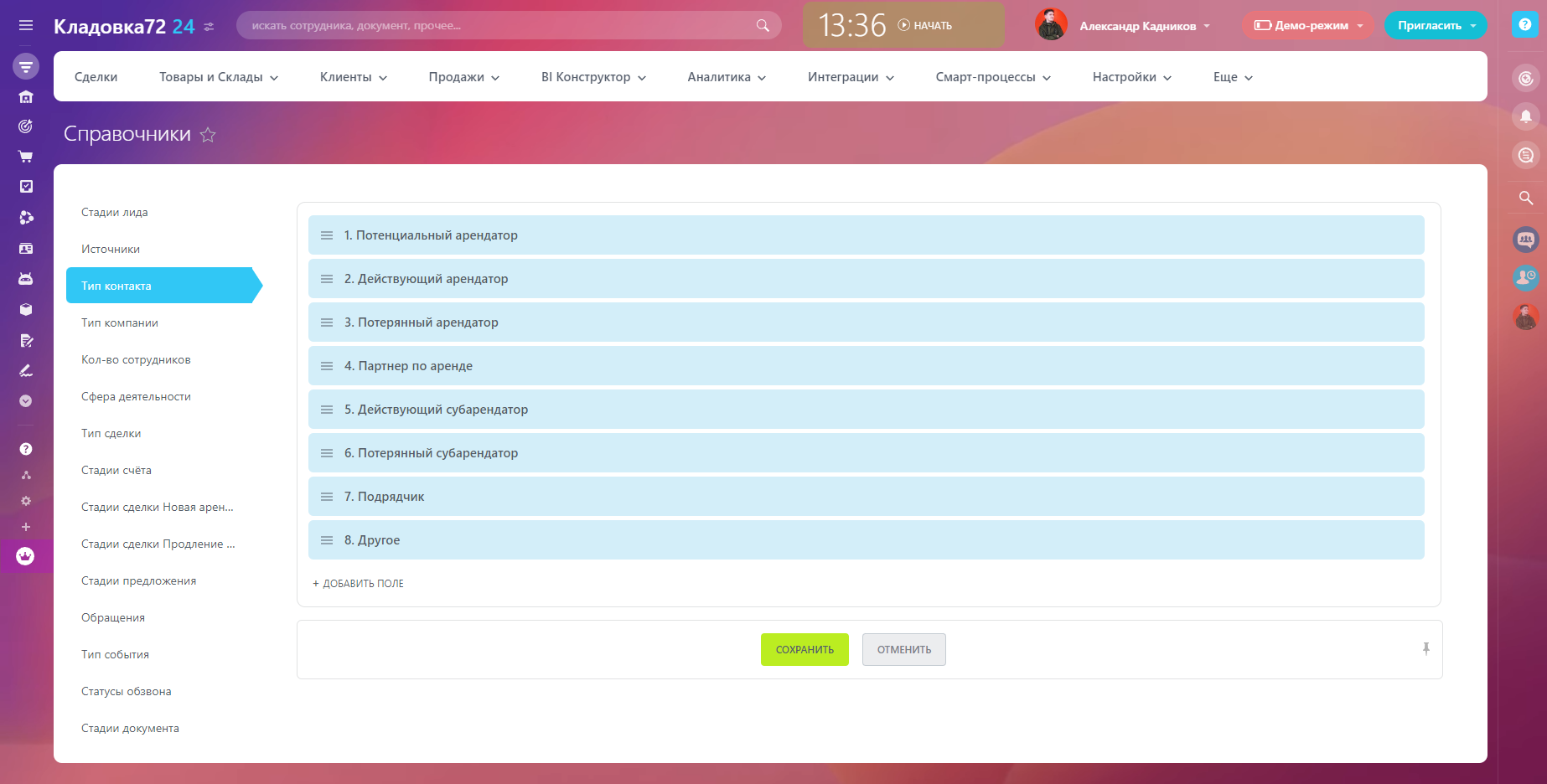This screenshot has height=784, width=1547.
Task: Open the Александр Кадников user menu
Action: point(1145,26)
